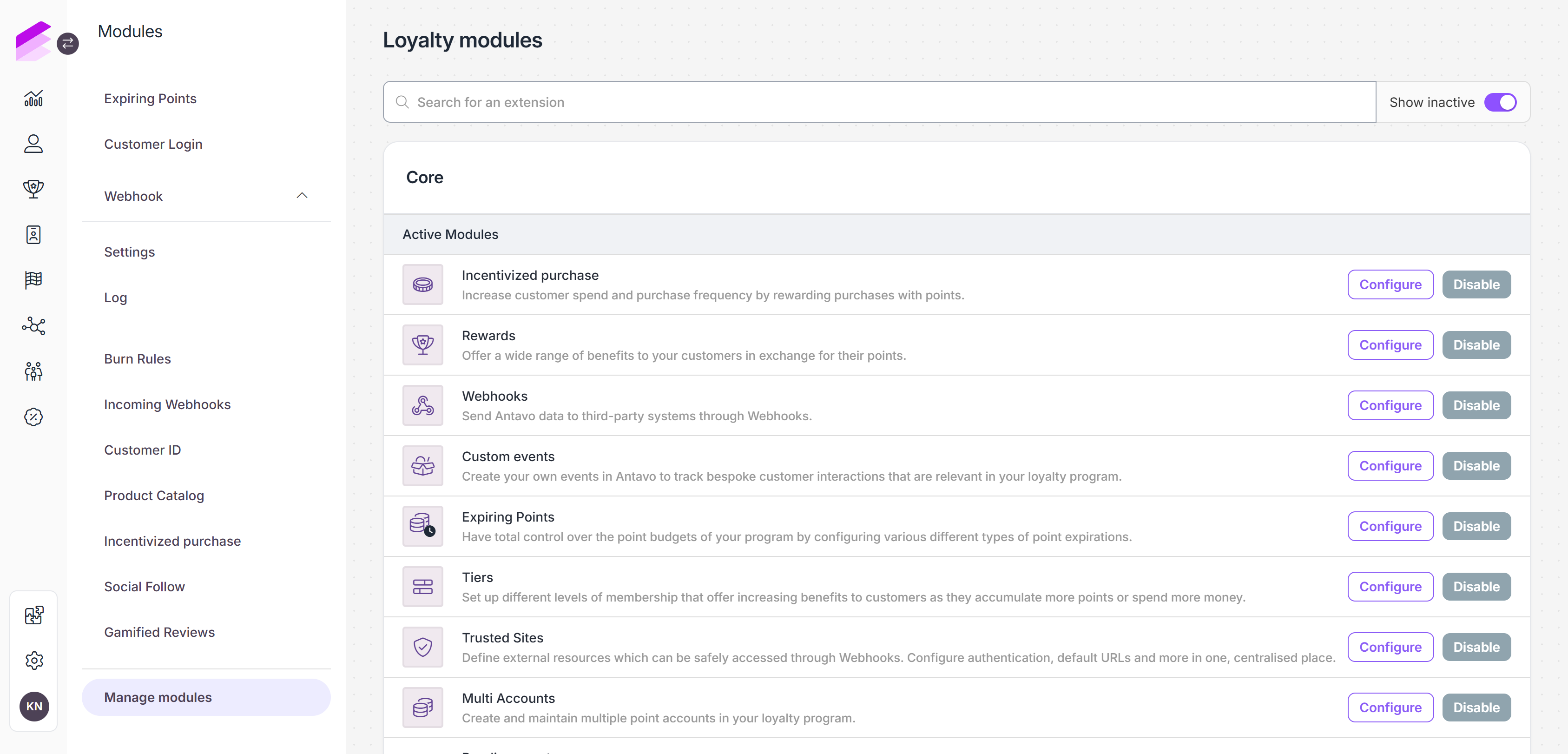
Task: Open the modules puzzle icon in sidebar
Action: (34, 615)
